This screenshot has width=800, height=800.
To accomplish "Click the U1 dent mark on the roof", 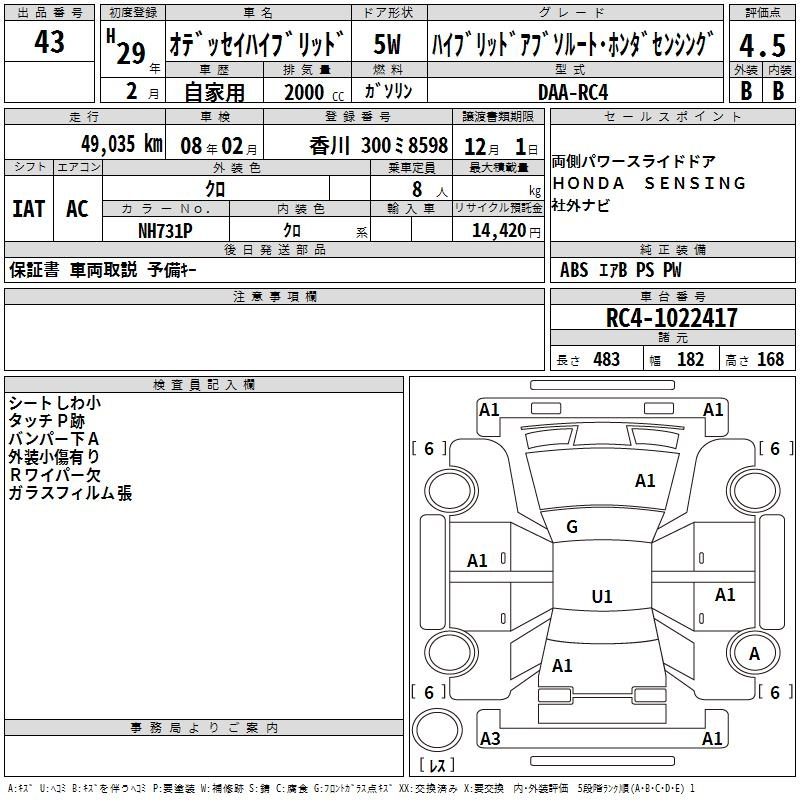I will point(602,597).
